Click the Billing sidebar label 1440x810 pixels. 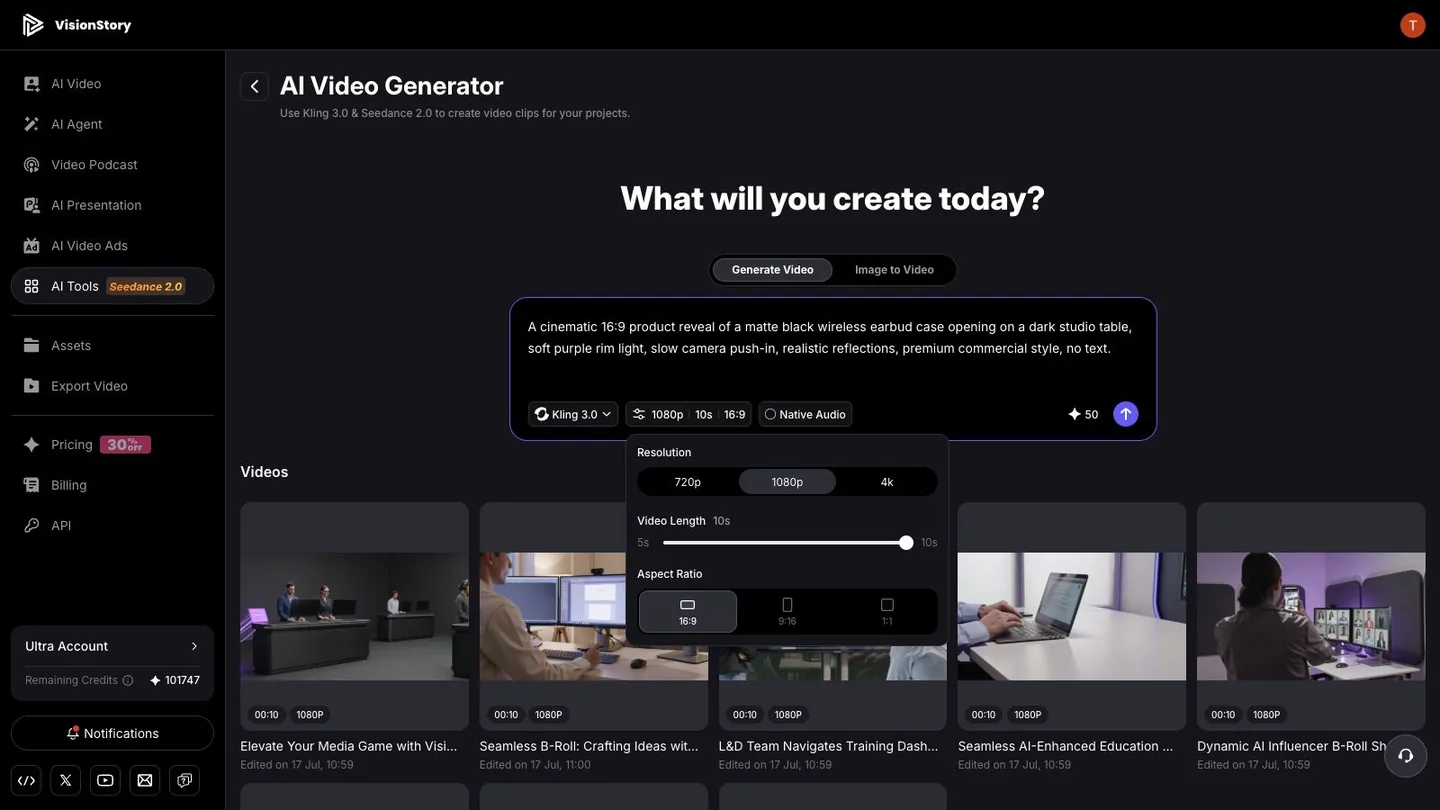pos(69,485)
